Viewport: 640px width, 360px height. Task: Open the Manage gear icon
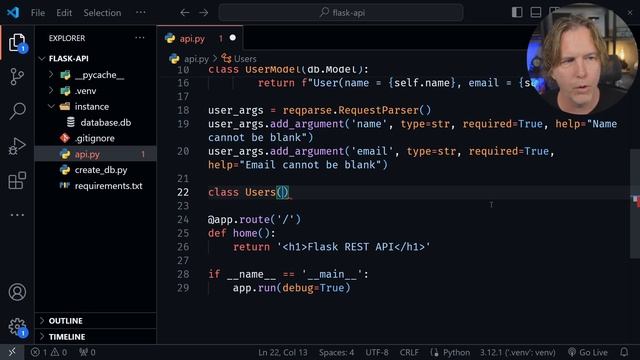17,327
